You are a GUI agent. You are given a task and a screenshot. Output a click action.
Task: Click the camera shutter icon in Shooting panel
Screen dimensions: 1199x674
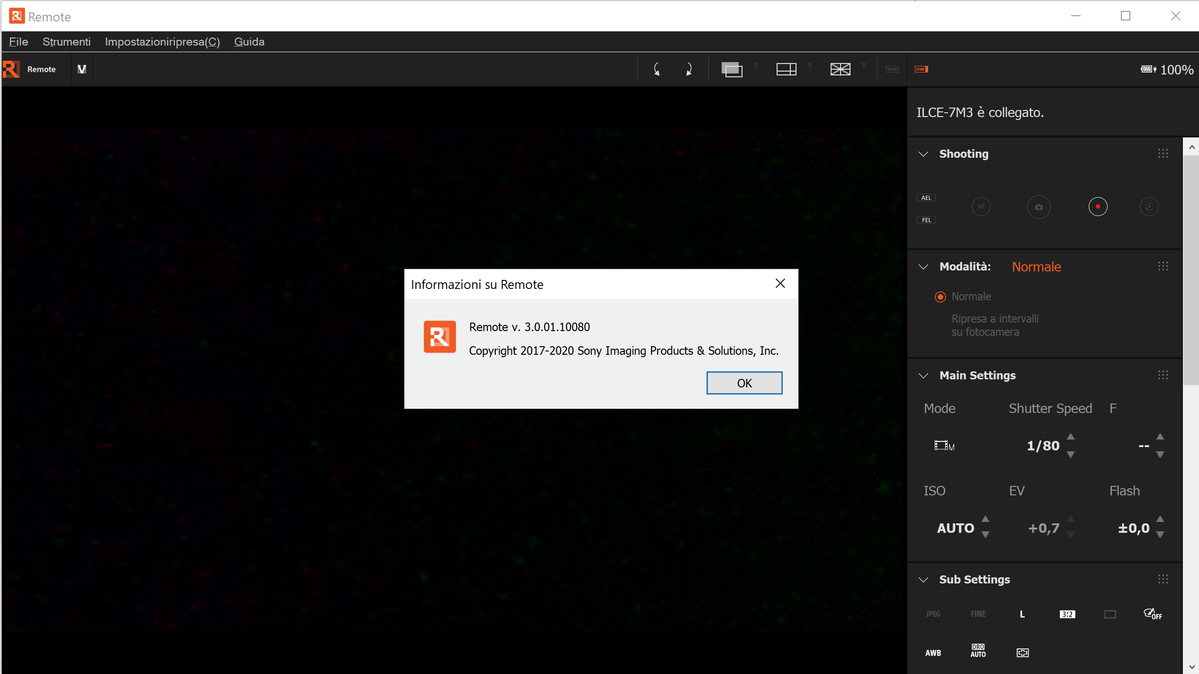tap(1038, 206)
